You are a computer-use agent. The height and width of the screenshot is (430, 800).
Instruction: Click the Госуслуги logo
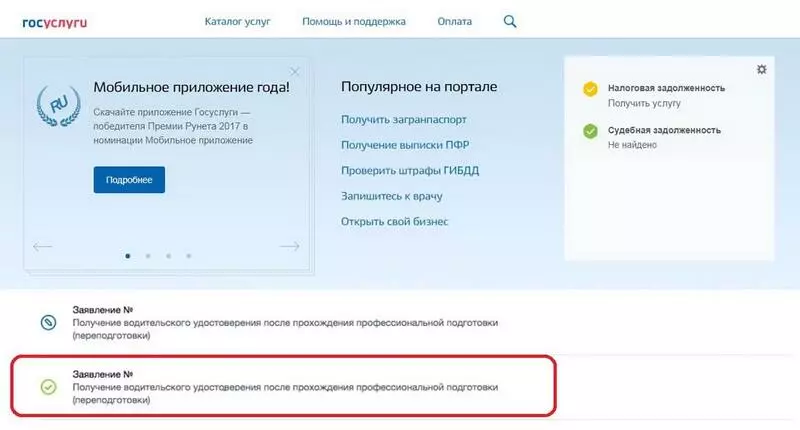click(55, 22)
